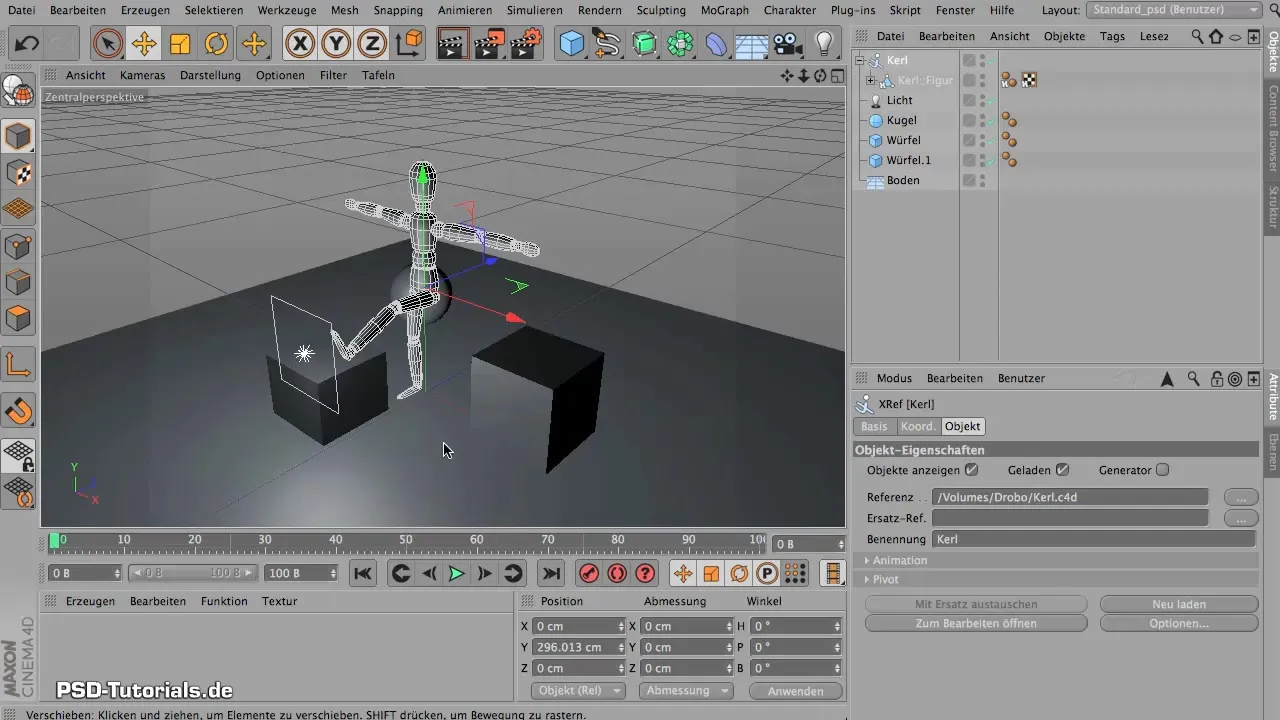Select points mode icon
The width and height of the screenshot is (1280, 720).
[19, 245]
